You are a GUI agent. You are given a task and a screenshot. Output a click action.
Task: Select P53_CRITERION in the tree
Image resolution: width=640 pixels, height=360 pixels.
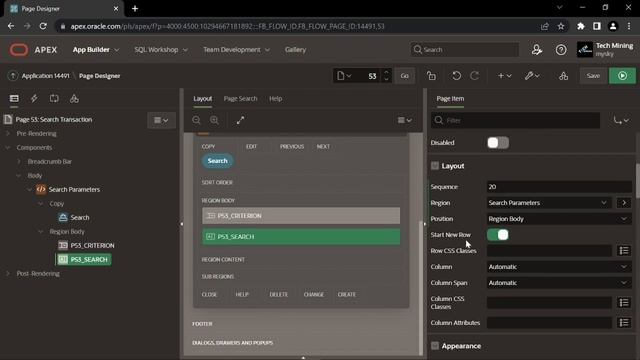pyautogui.click(x=92, y=245)
